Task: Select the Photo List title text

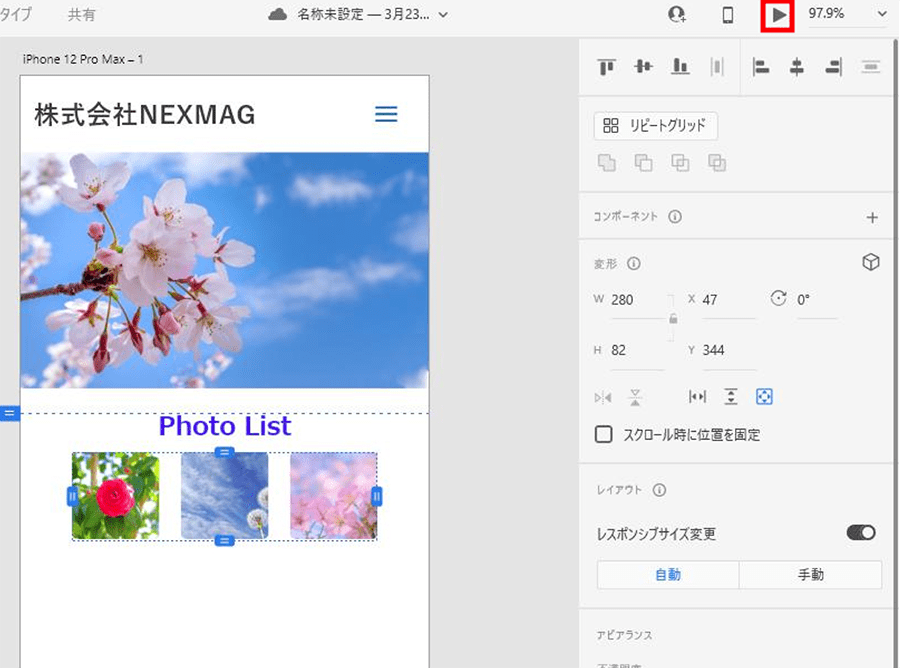Action: 225,426
